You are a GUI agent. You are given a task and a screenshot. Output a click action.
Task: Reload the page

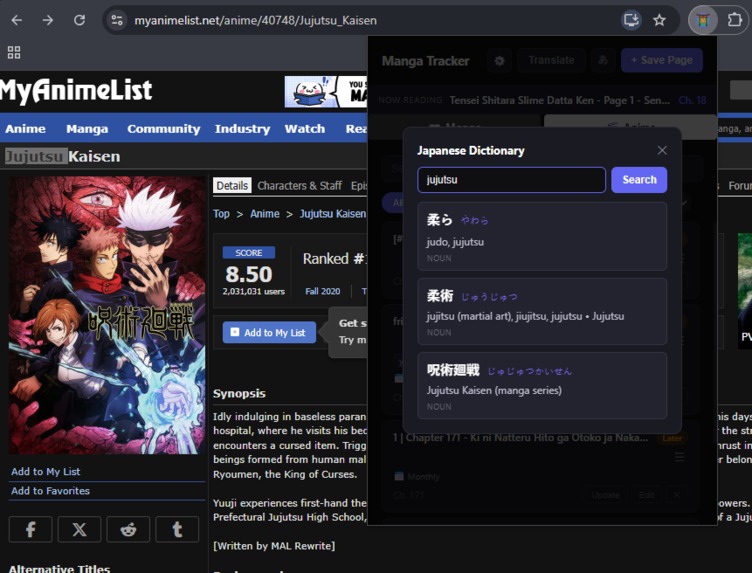point(80,20)
